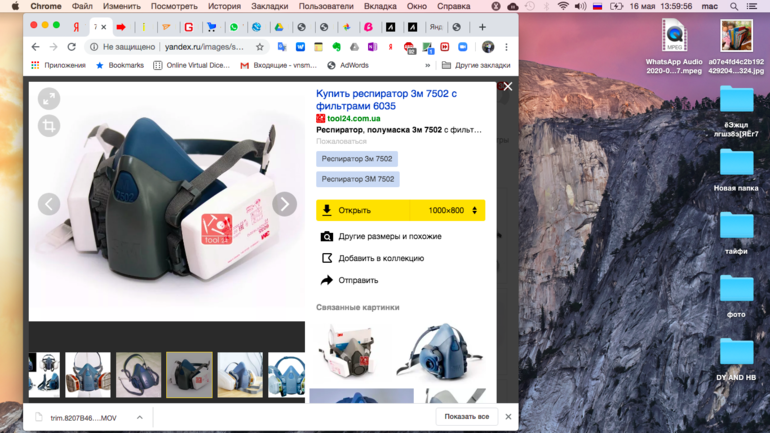Open the volume control icon
The image size is (770, 433).
[580, 6]
